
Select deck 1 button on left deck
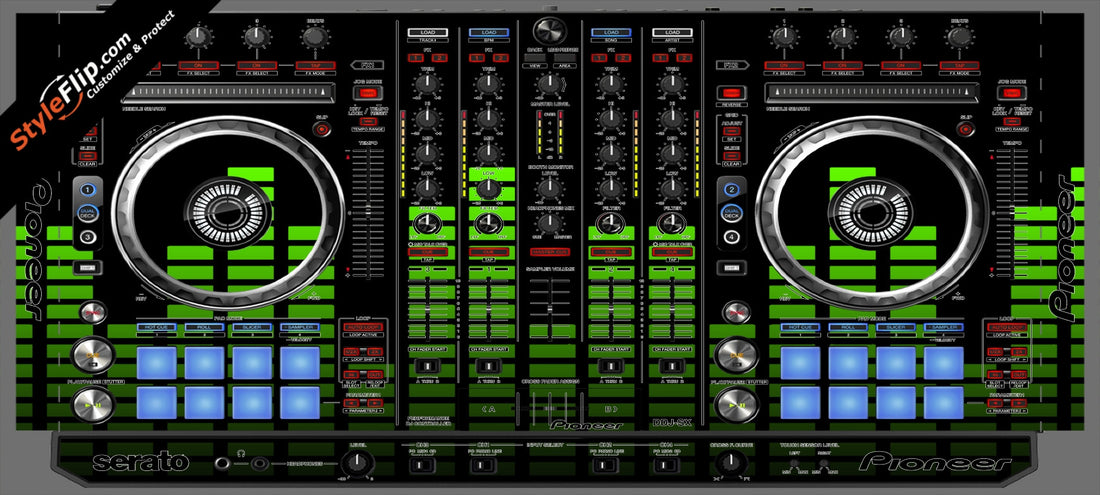(x=87, y=189)
